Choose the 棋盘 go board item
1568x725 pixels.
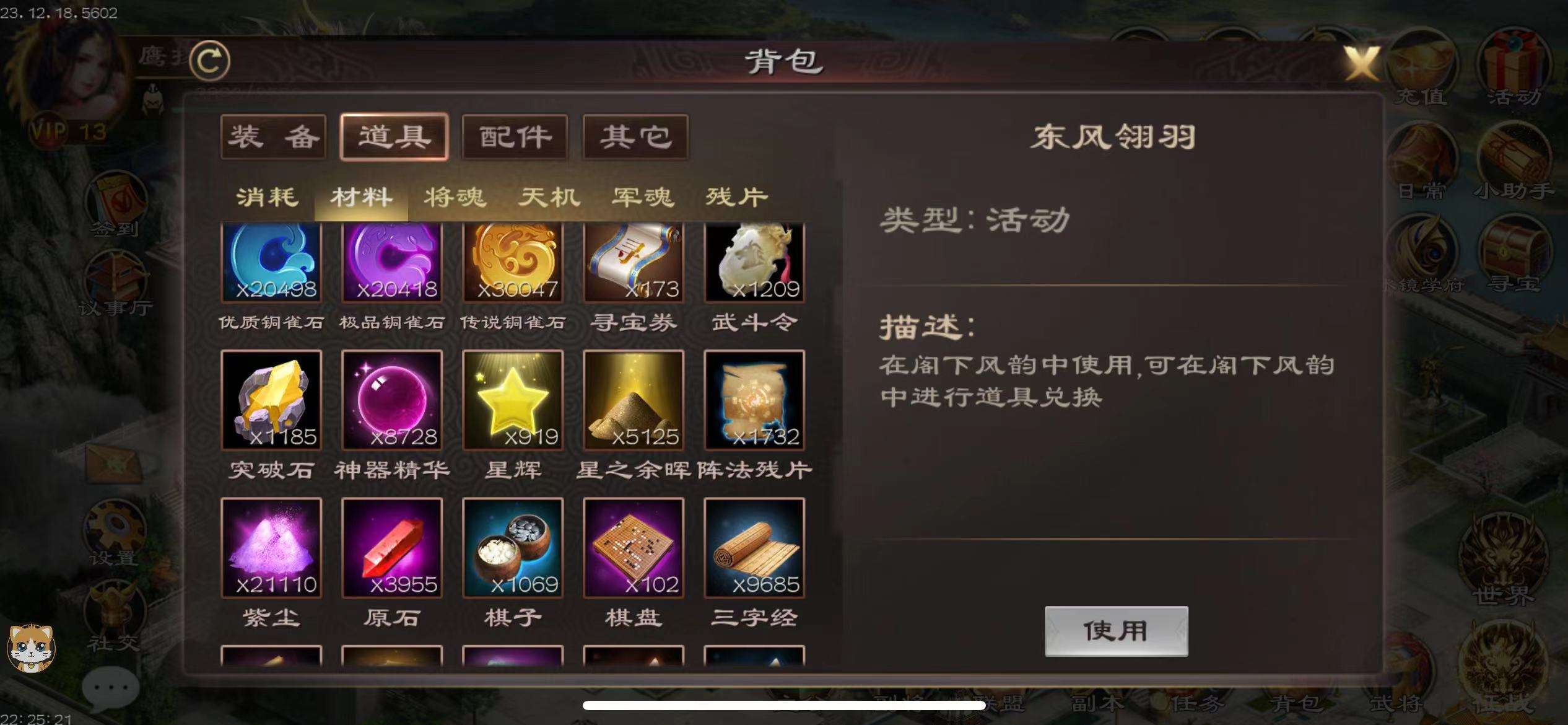[x=634, y=548]
